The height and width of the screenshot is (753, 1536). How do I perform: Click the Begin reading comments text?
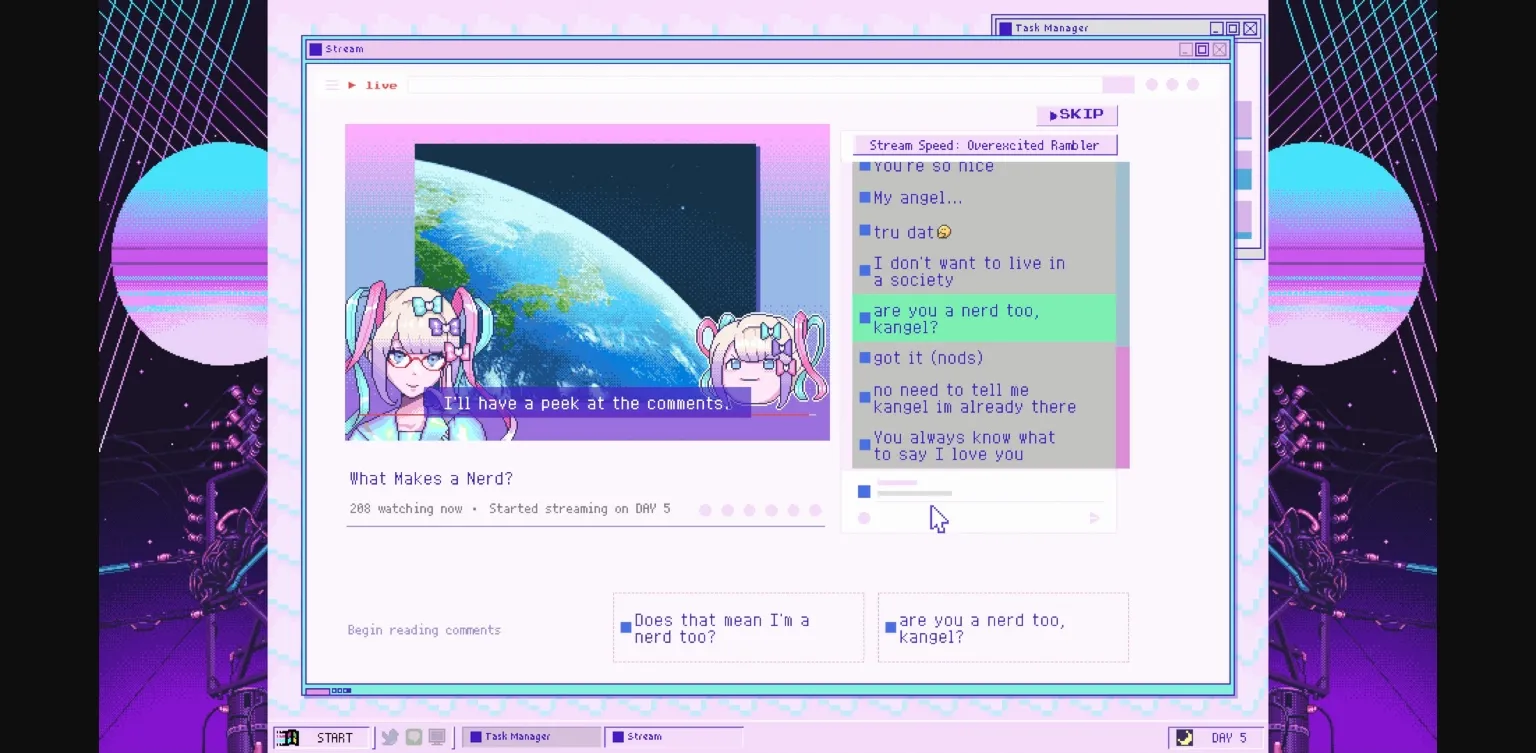click(423, 630)
